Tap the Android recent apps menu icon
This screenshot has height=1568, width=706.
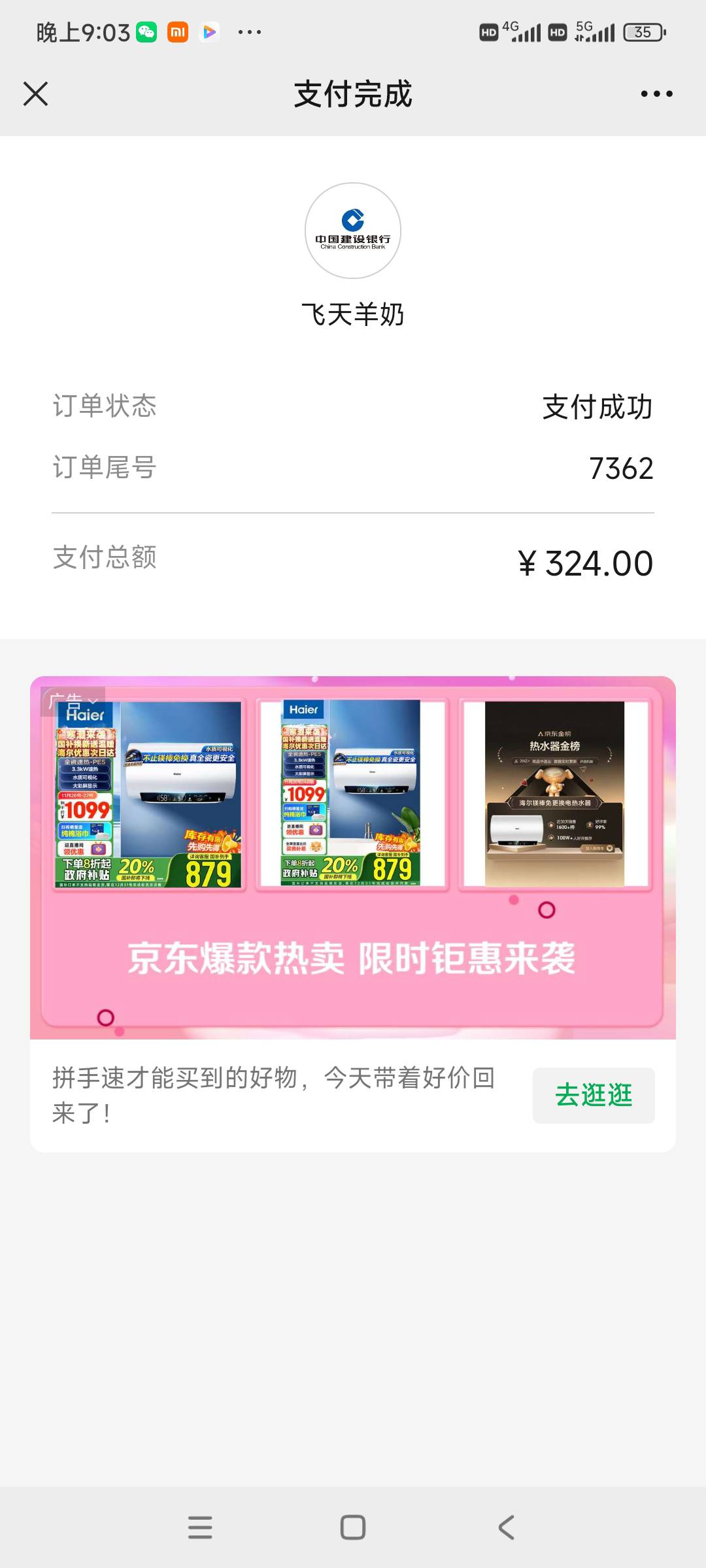(200, 1527)
